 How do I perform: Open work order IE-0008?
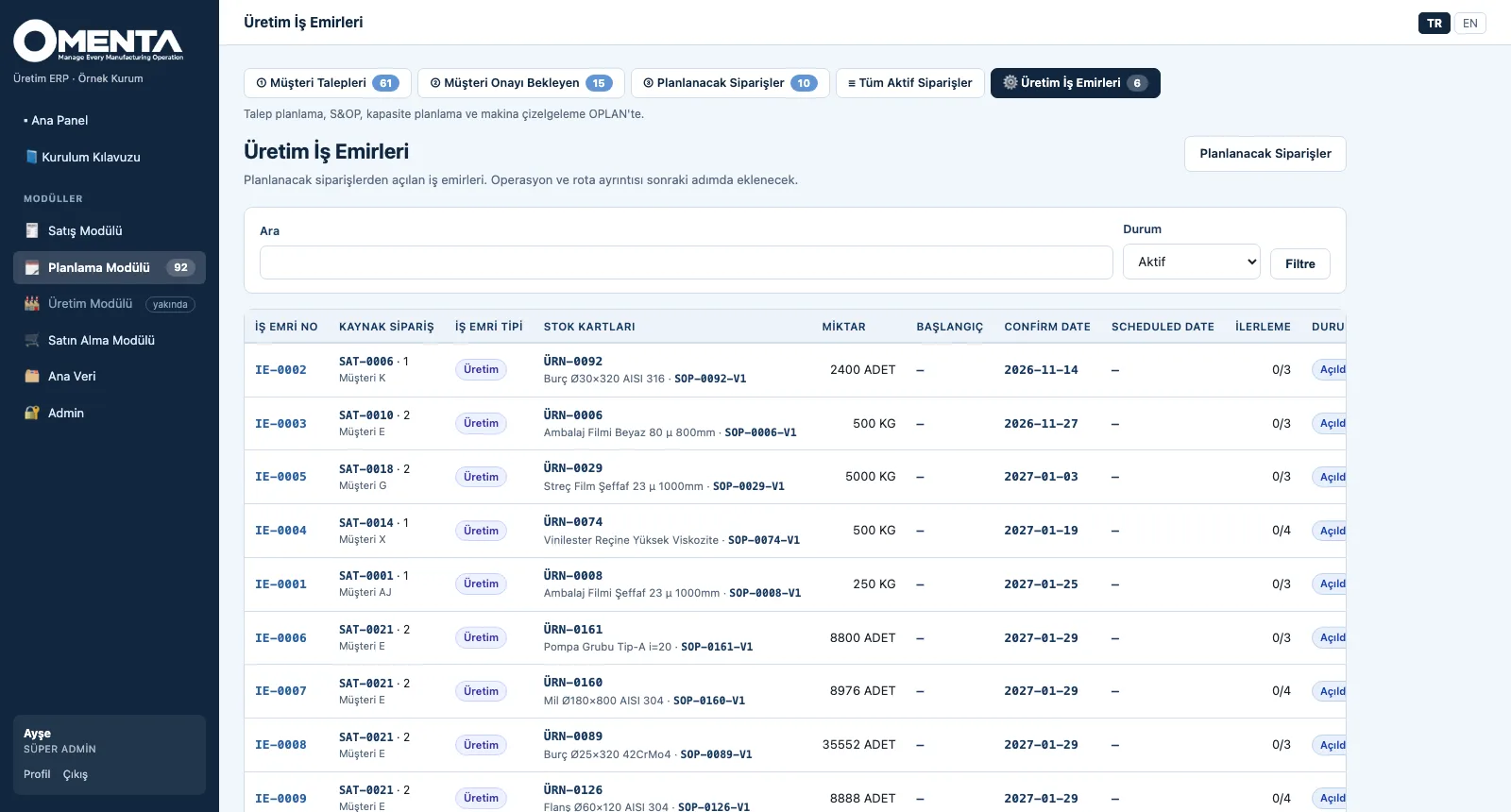click(280, 745)
